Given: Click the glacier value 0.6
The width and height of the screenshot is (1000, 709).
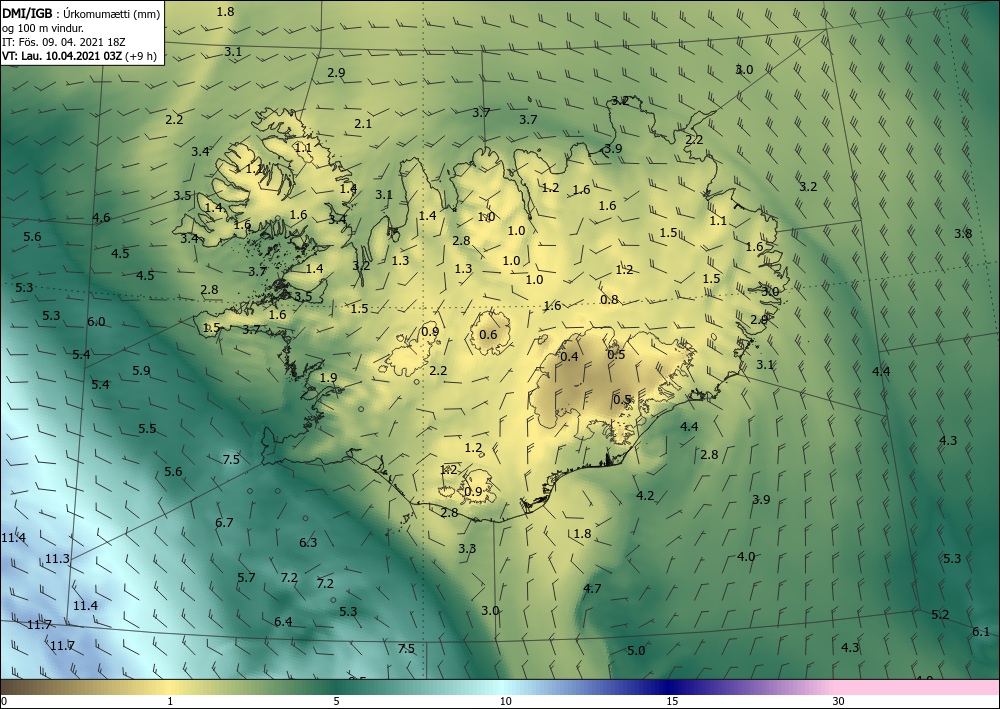Looking at the screenshot, I should tap(488, 335).
